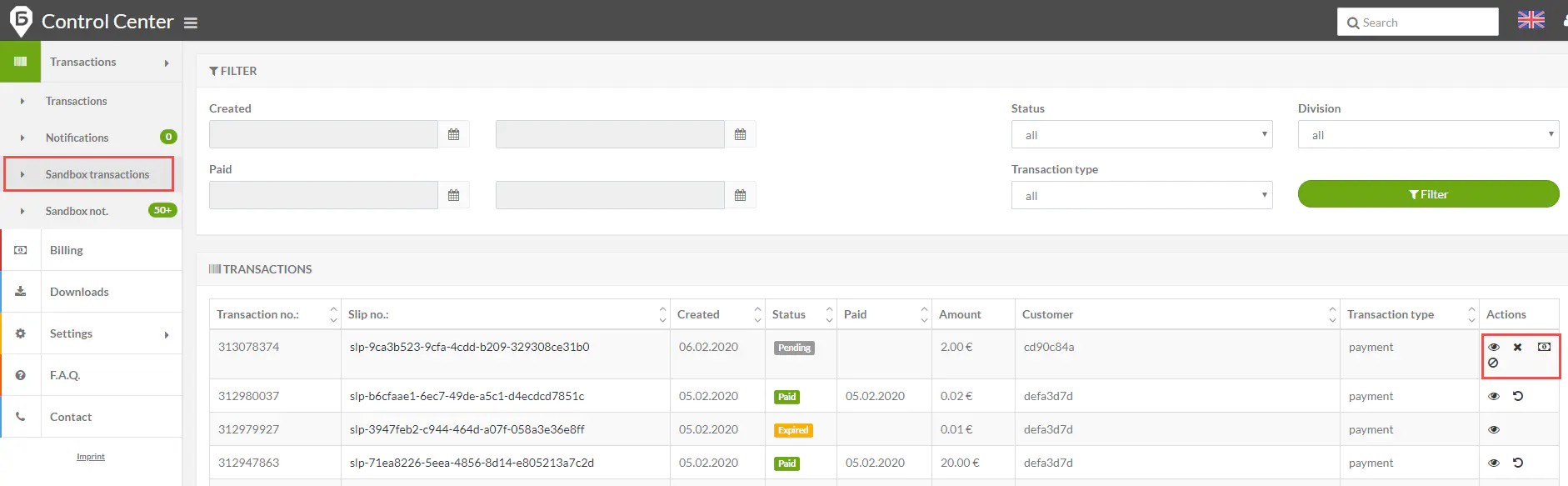Click the money pay icon for transaction 313078374
This screenshot has width=1568, height=486.
1544,347
